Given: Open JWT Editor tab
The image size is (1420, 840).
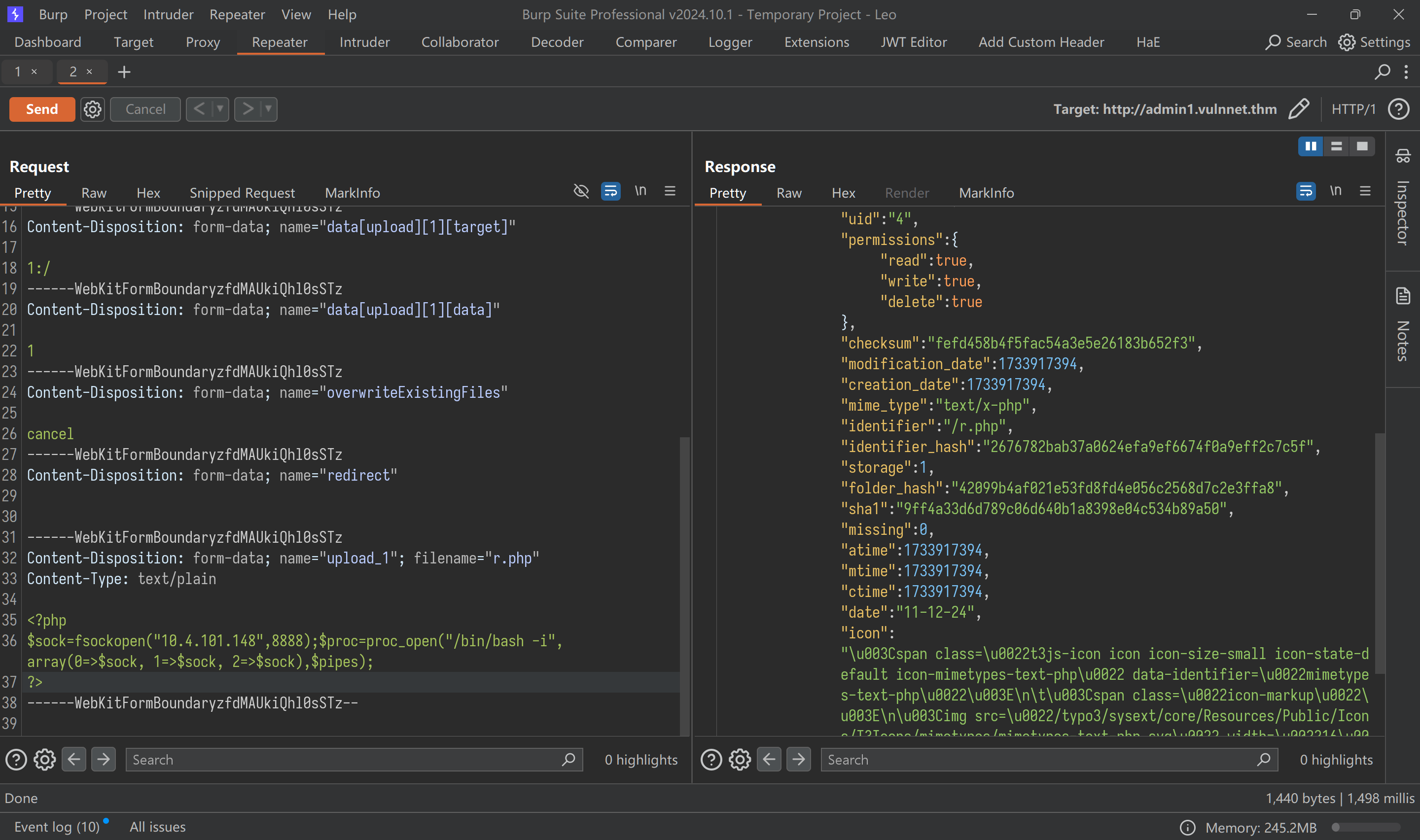Looking at the screenshot, I should pyautogui.click(x=914, y=42).
